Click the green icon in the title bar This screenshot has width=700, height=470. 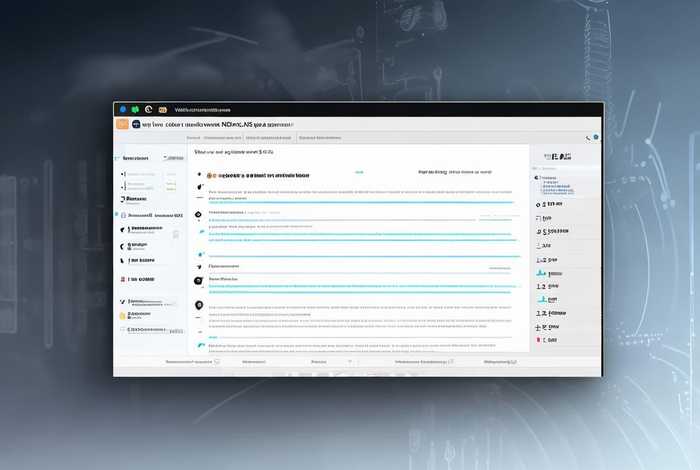[x=136, y=109]
